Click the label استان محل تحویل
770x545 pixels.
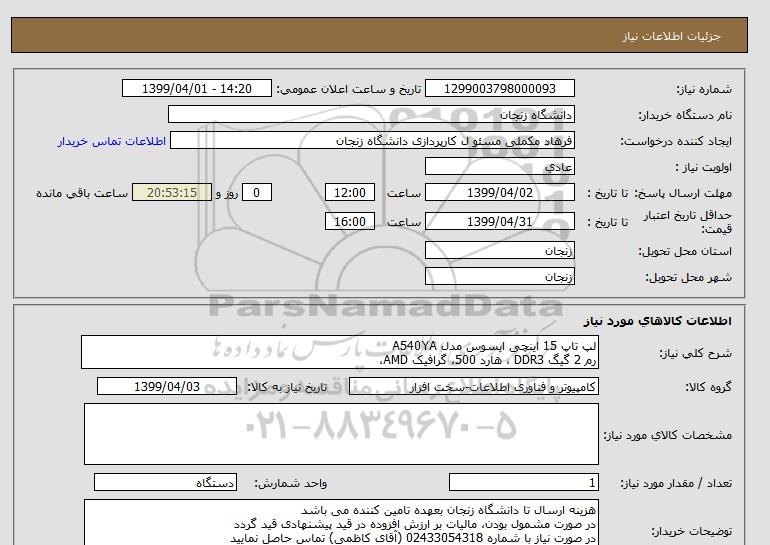click(685, 251)
